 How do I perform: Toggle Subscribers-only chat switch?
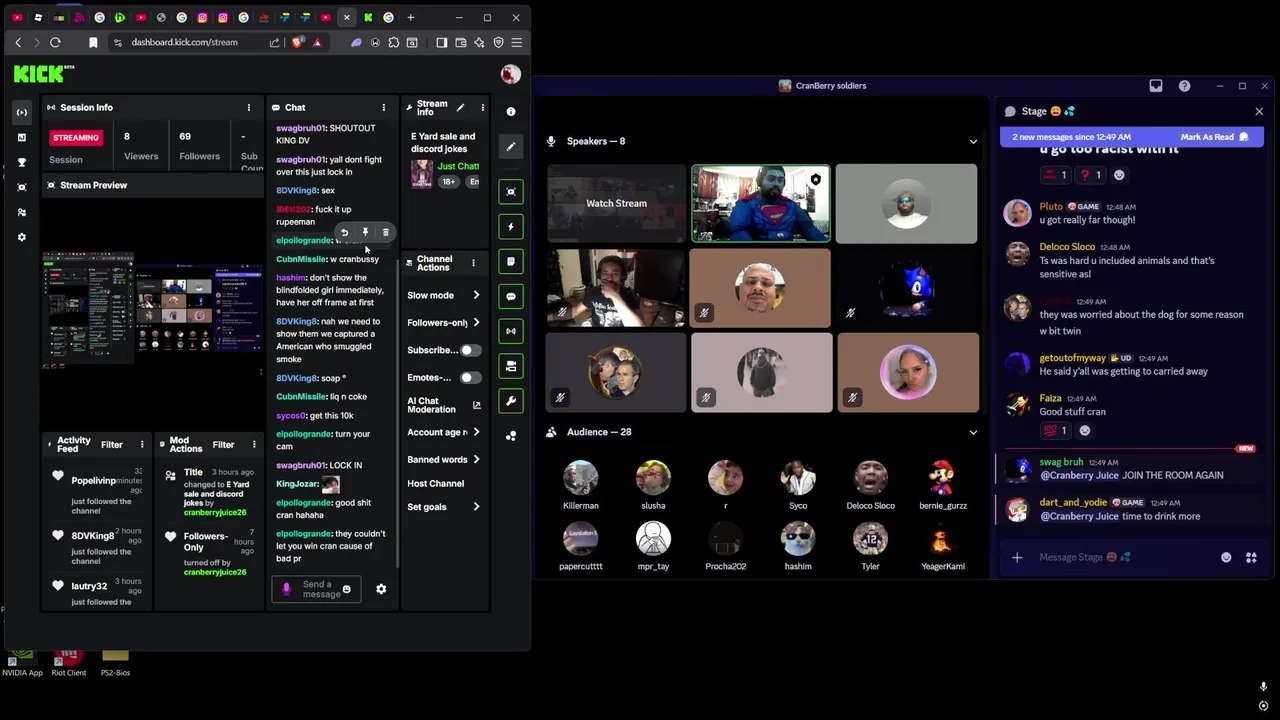point(470,350)
